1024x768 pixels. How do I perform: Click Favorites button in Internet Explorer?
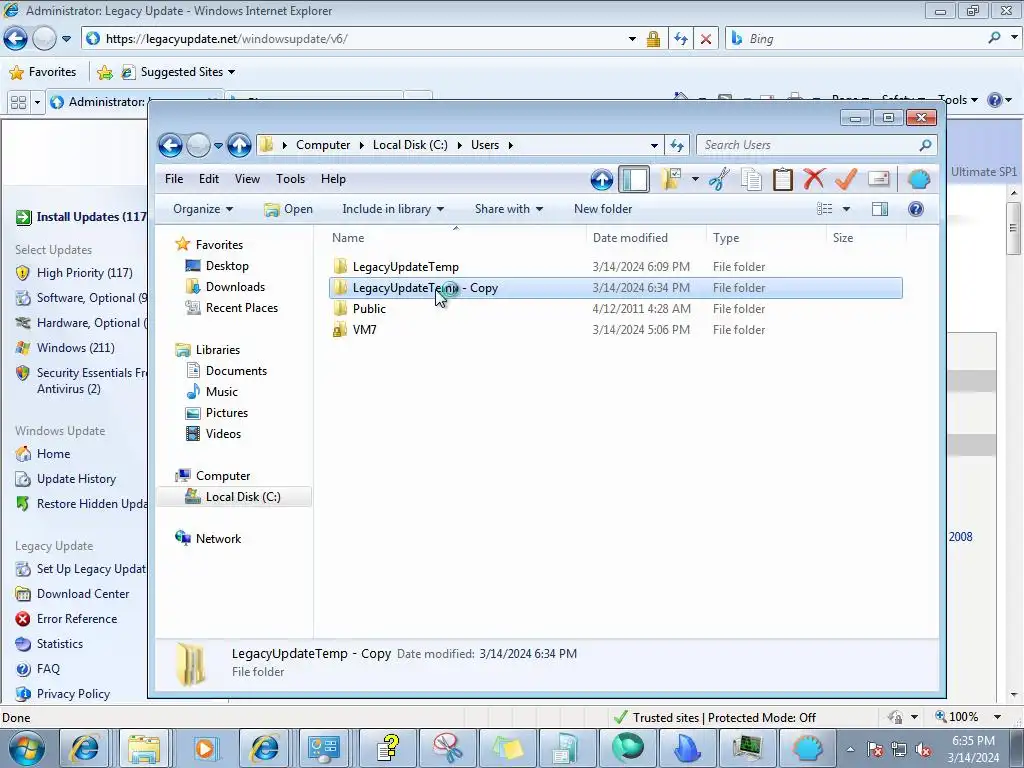43,72
